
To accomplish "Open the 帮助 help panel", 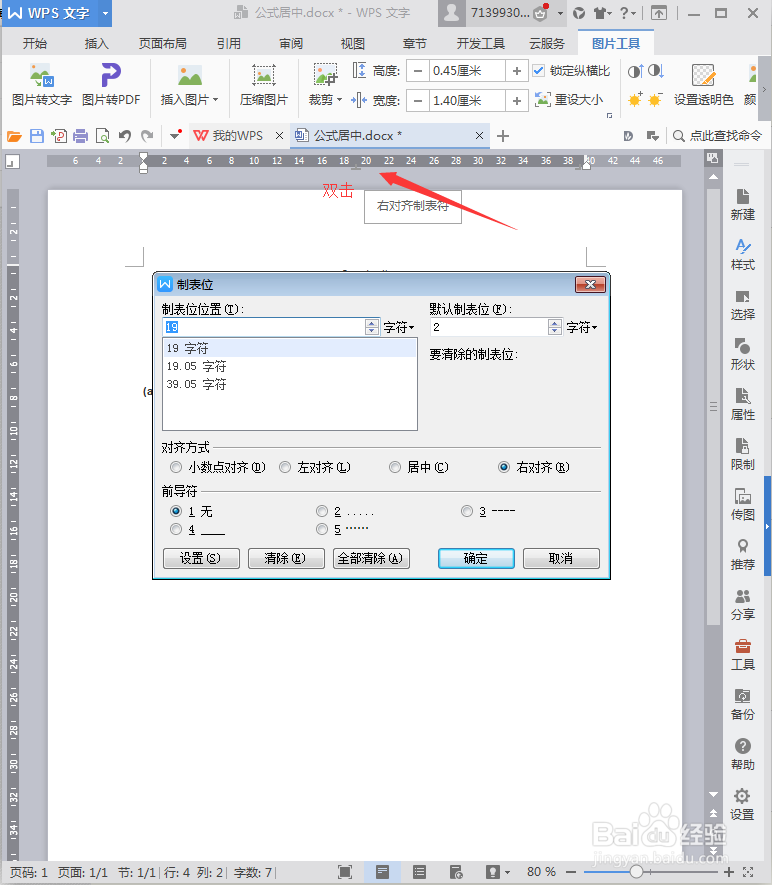I will tap(742, 754).
